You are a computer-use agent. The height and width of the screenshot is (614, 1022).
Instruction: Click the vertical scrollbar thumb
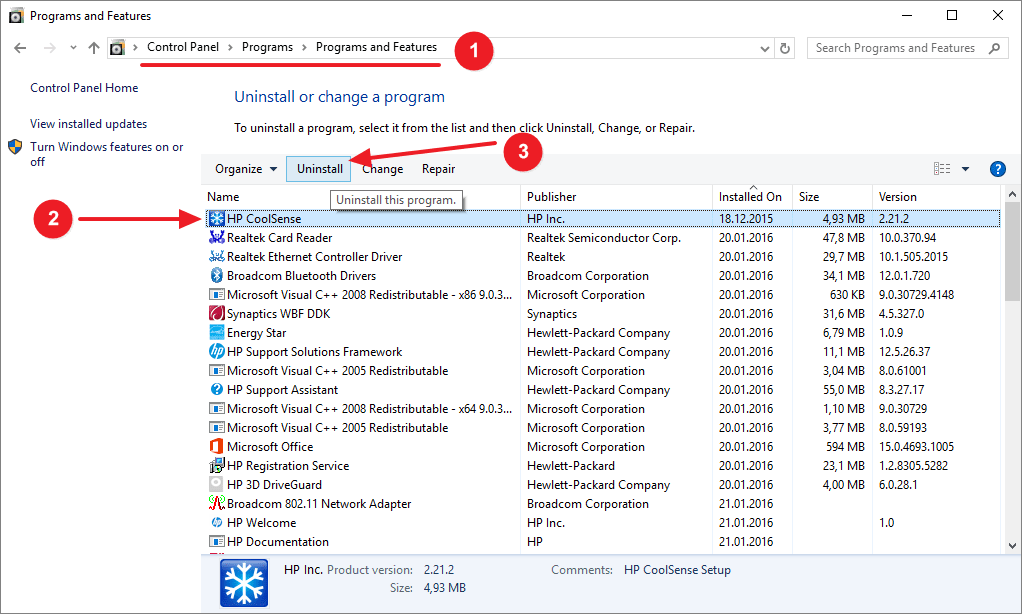[1012, 251]
